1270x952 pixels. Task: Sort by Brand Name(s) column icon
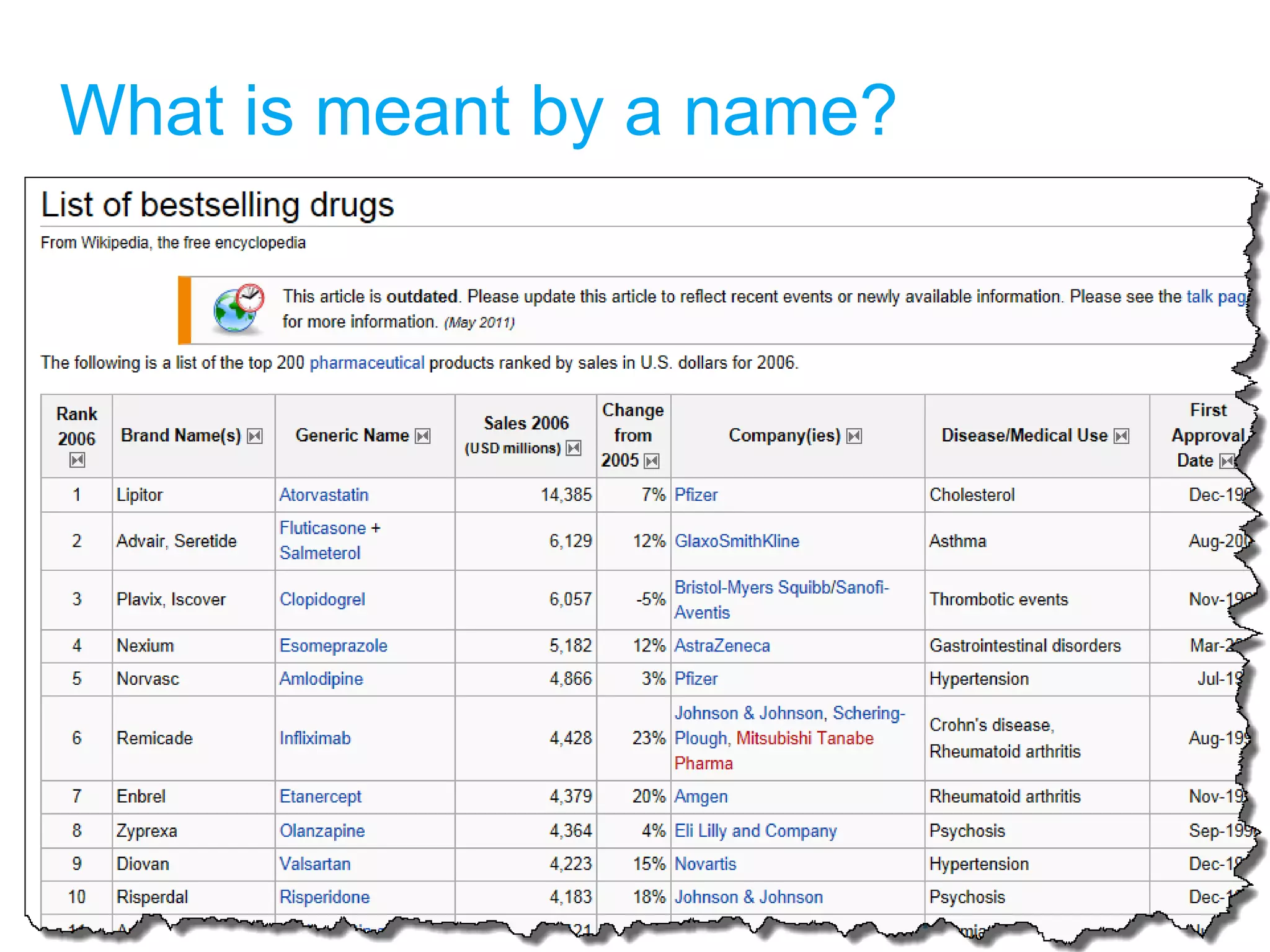tap(255, 436)
